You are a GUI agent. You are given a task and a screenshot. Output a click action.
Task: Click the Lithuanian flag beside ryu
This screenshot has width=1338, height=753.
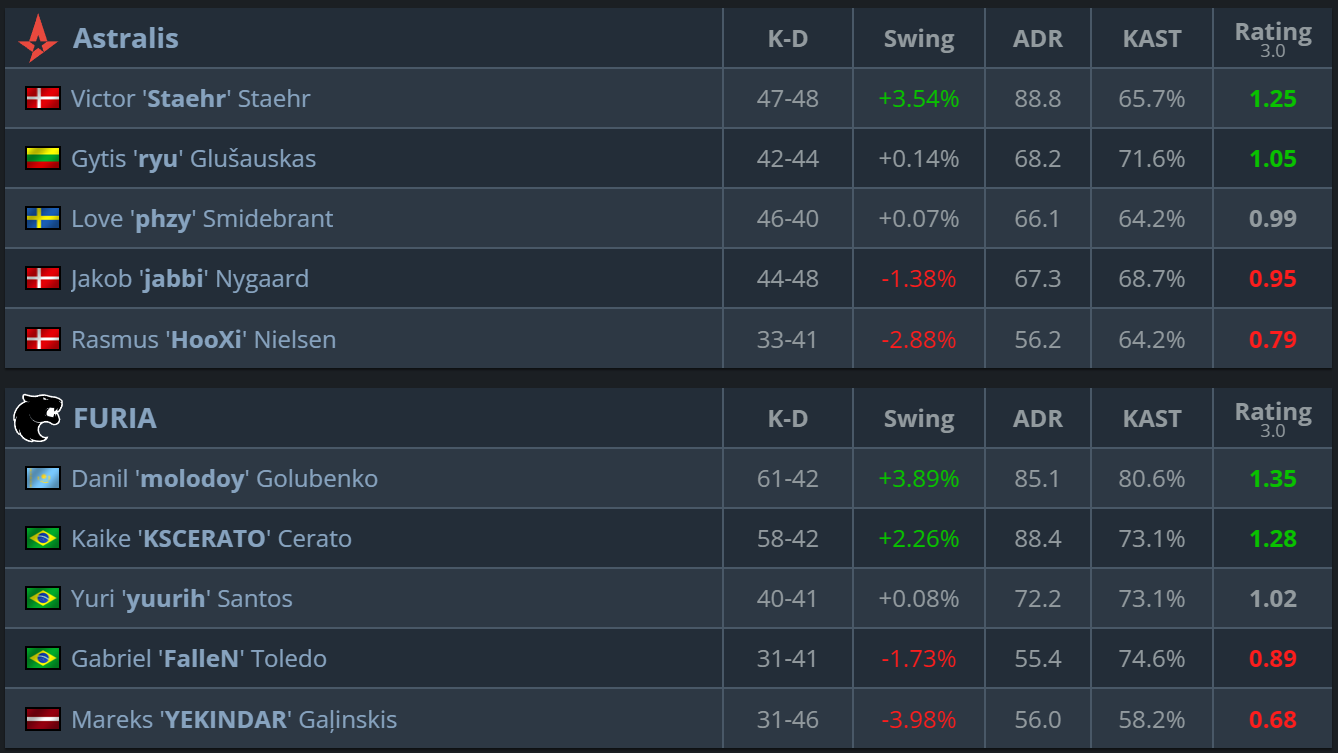pyautogui.click(x=43, y=158)
